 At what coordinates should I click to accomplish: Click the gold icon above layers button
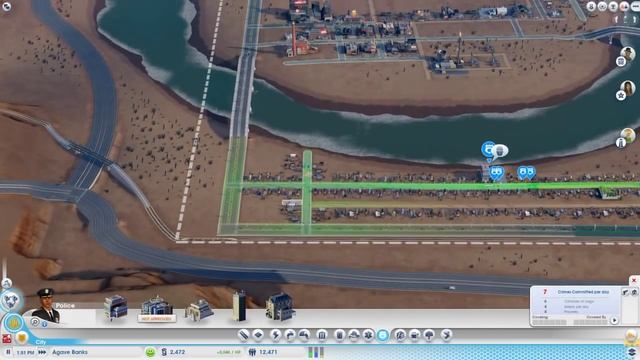pos(631,336)
